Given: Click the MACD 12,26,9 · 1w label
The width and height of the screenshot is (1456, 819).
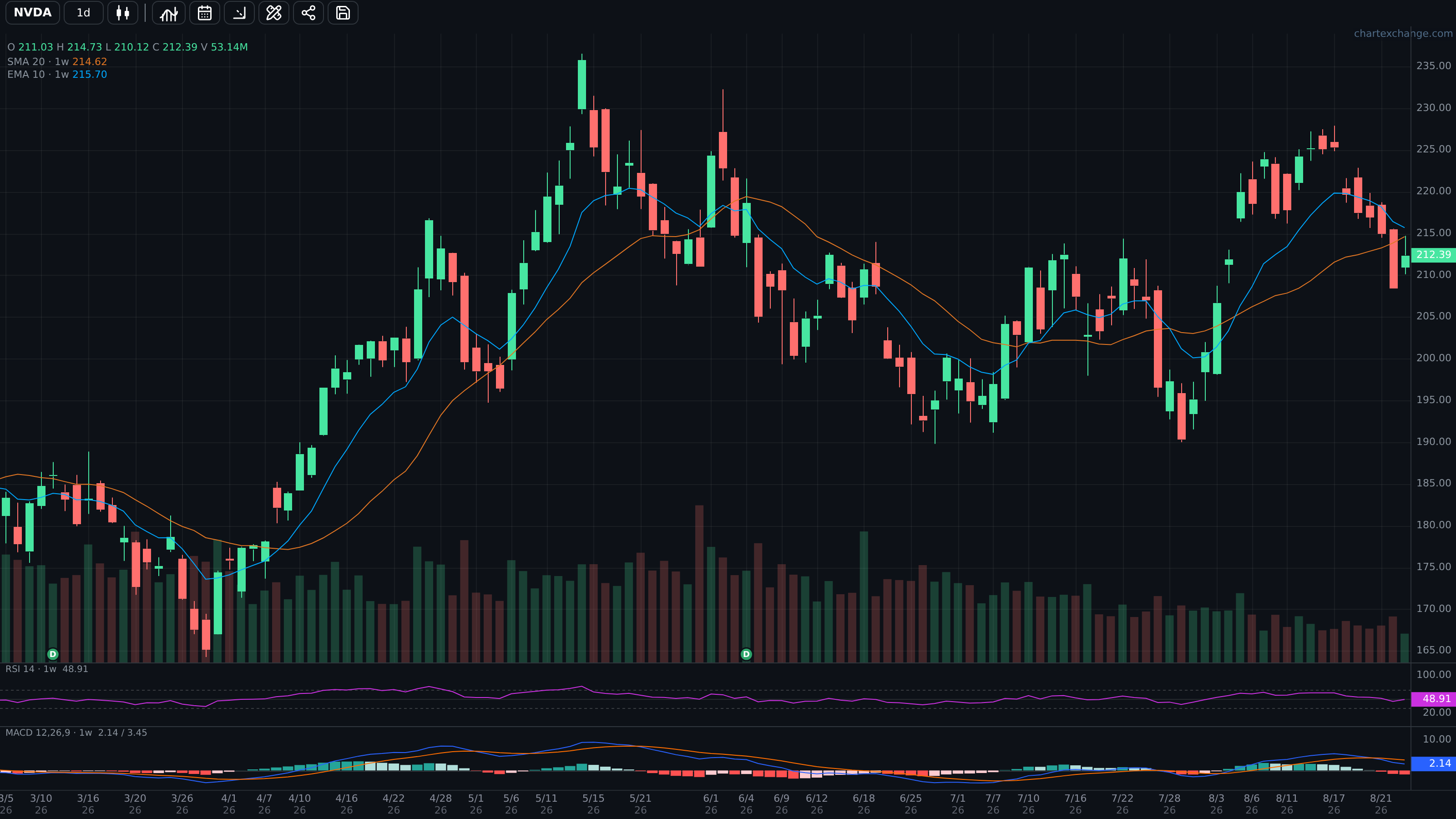Looking at the screenshot, I should (76, 733).
